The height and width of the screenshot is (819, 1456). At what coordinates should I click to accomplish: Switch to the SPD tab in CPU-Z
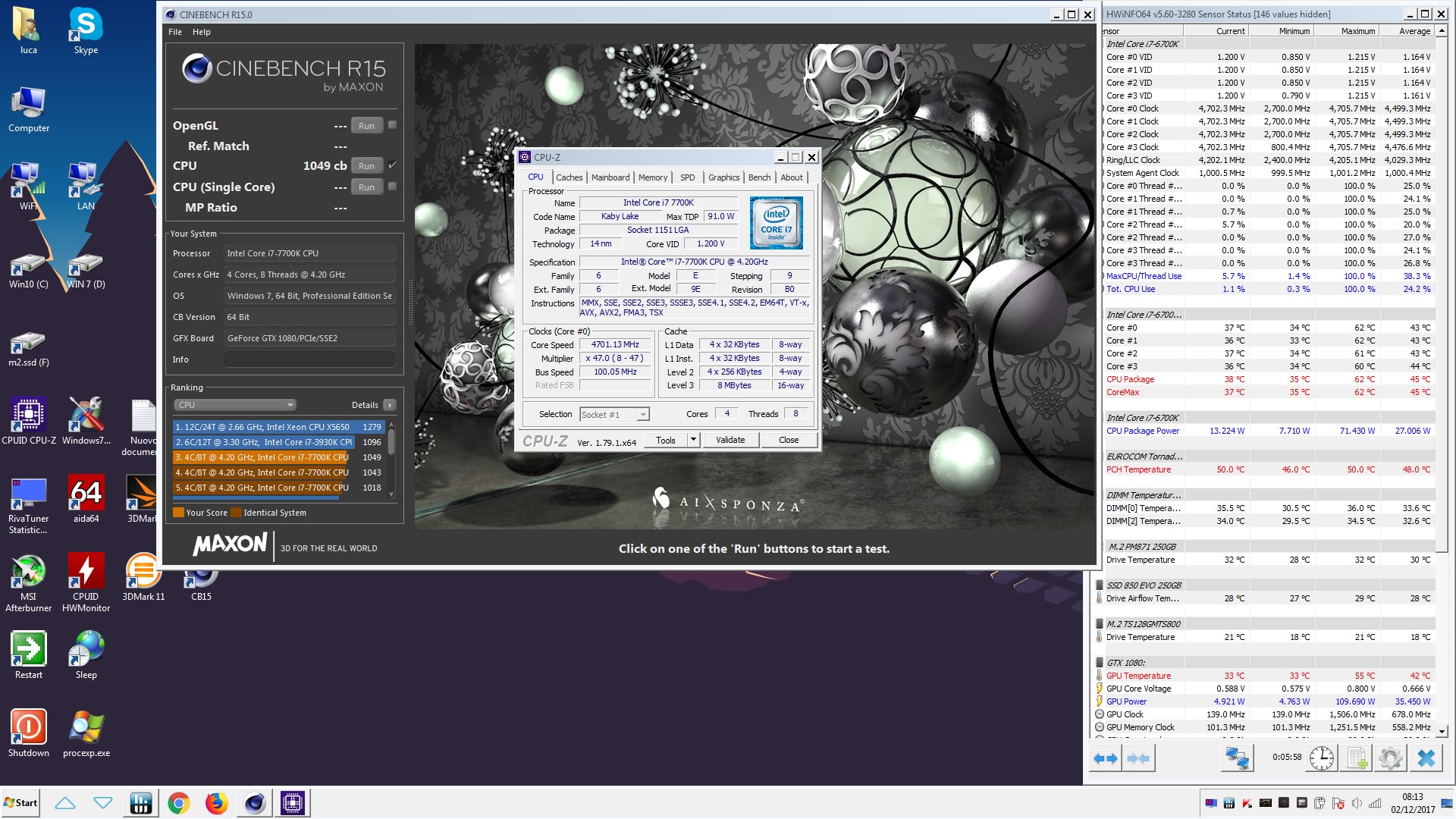[688, 177]
